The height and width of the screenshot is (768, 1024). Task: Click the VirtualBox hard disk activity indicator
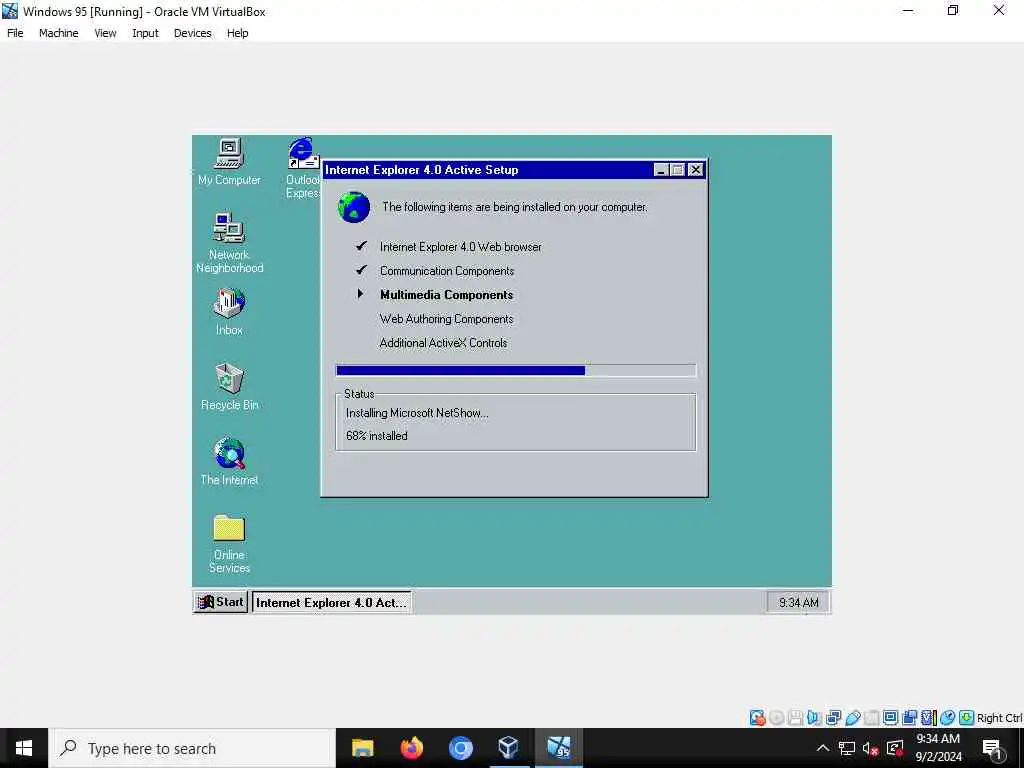click(x=757, y=718)
